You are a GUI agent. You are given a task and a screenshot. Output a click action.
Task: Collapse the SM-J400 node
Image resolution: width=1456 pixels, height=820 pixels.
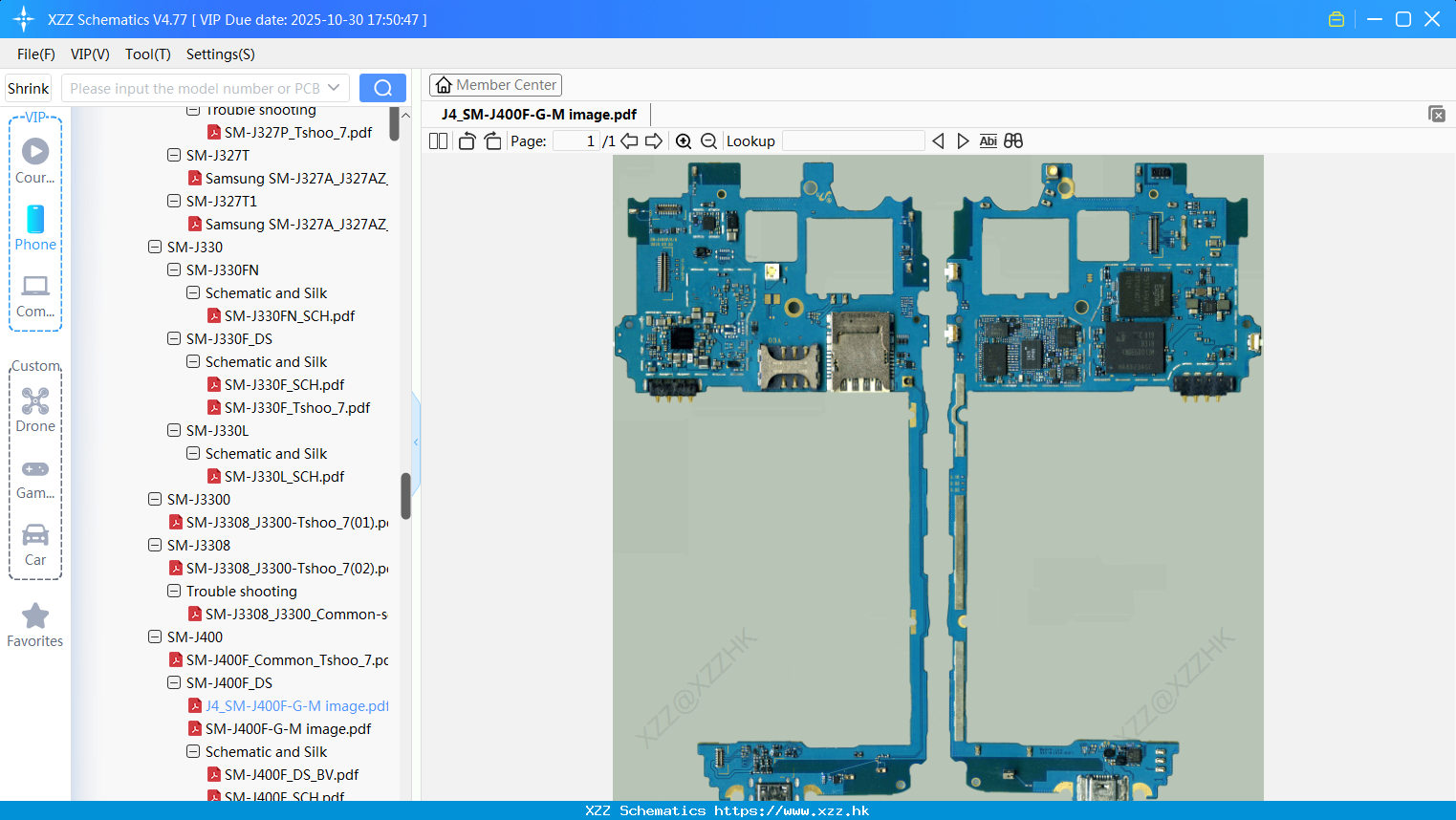pyautogui.click(x=155, y=637)
